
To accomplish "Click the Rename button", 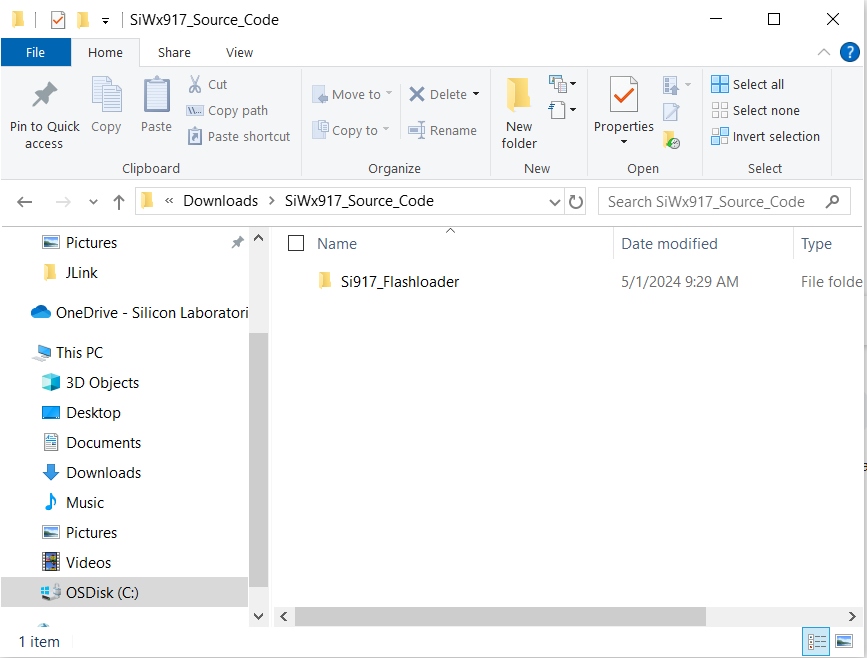I will [442, 130].
